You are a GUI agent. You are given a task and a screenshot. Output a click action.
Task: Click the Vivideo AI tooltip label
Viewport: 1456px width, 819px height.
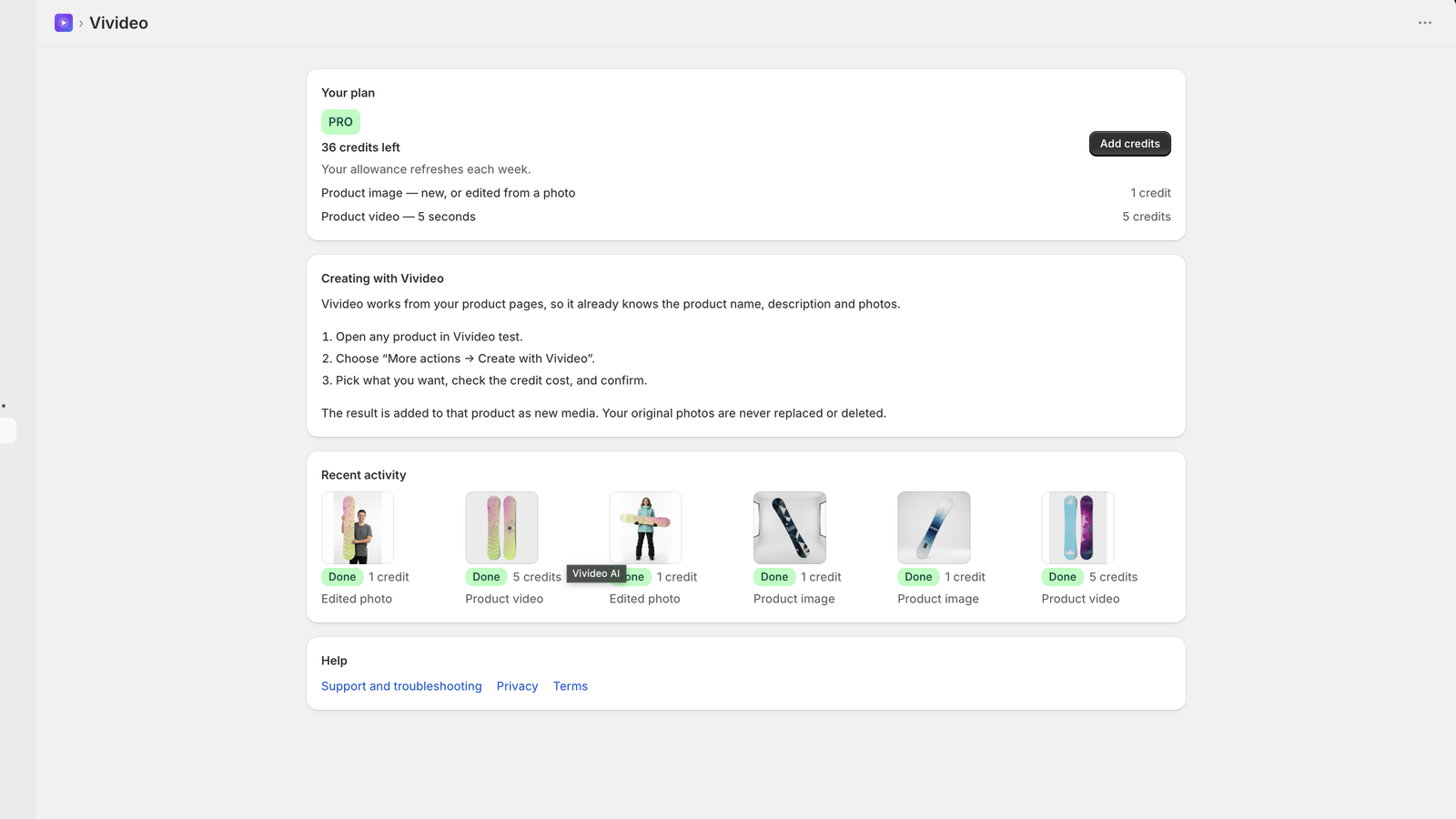click(x=596, y=573)
